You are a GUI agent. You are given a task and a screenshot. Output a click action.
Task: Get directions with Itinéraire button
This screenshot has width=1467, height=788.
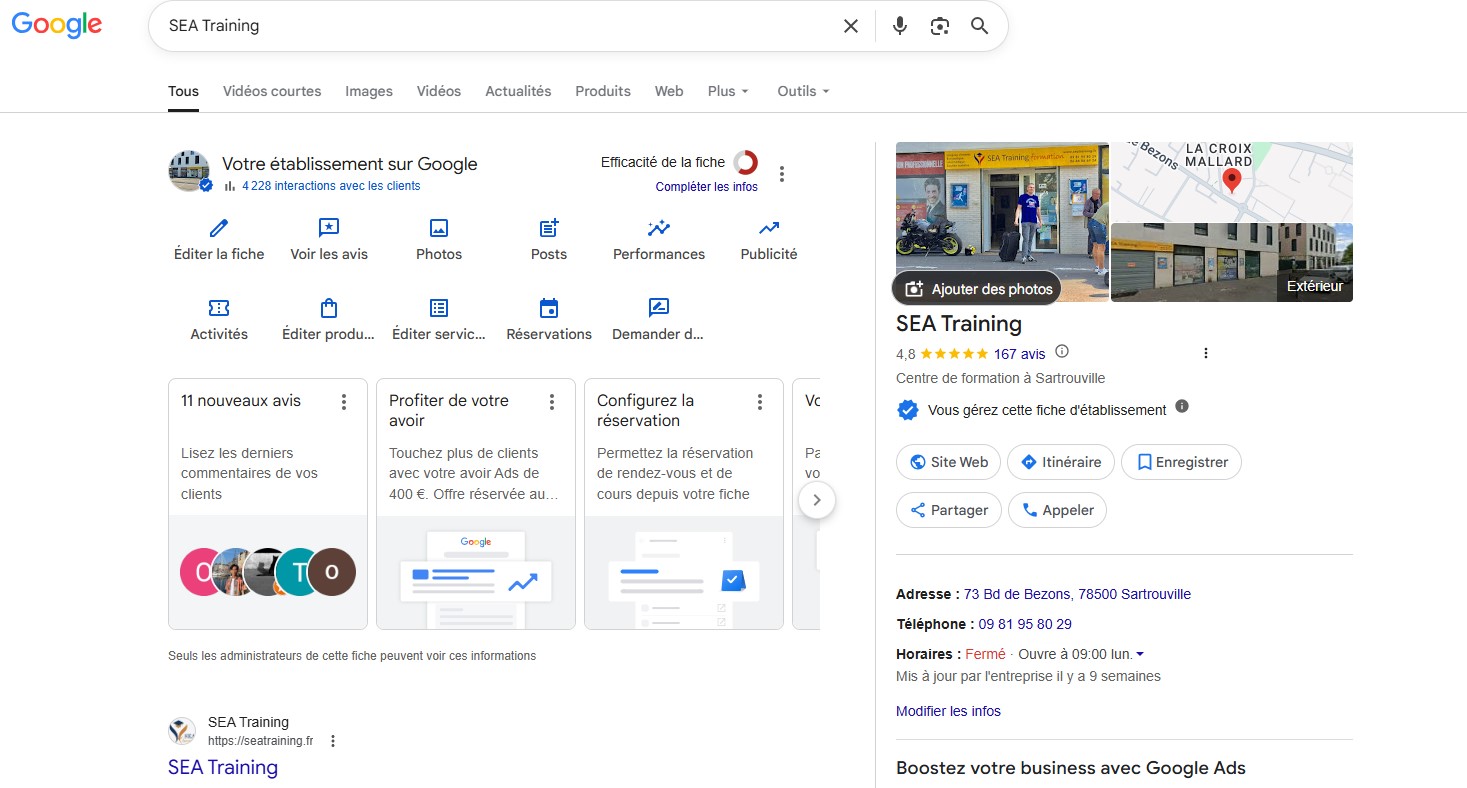point(1061,462)
